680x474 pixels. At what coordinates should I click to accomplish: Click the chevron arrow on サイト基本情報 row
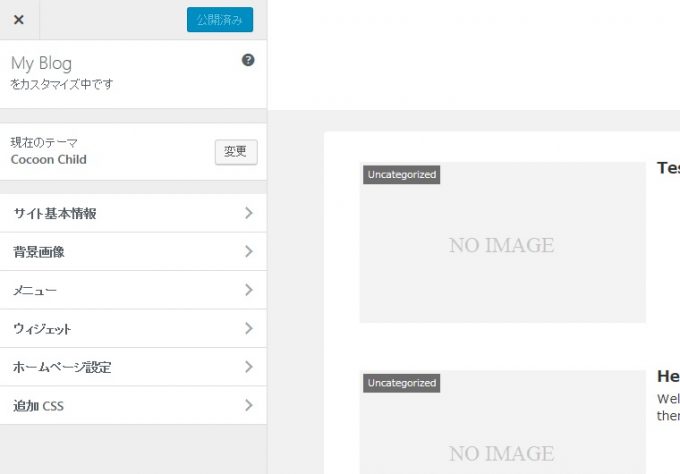(x=248, y=214)
